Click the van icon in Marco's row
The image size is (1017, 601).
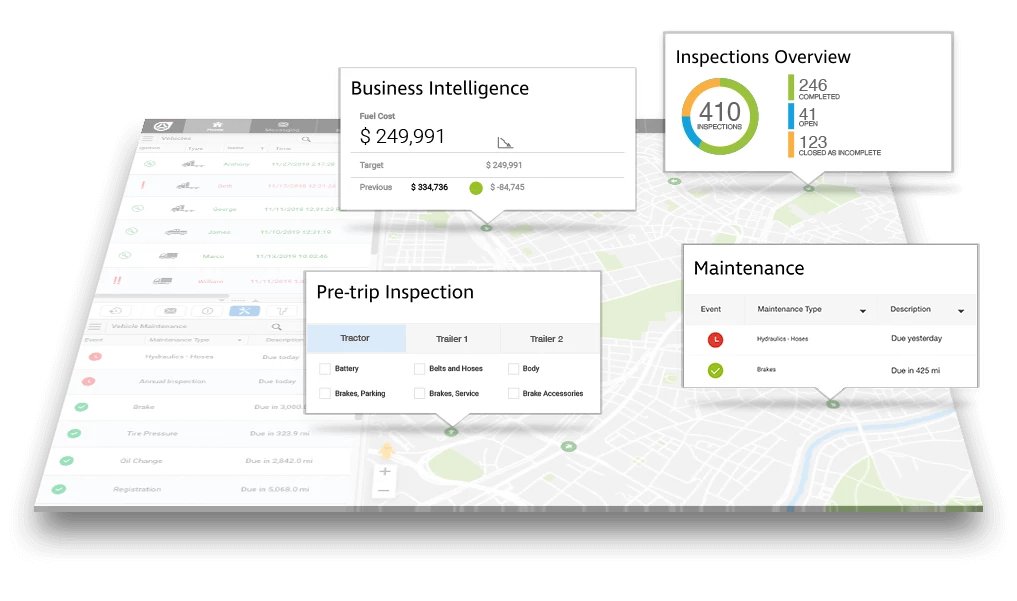click(168, 255)
